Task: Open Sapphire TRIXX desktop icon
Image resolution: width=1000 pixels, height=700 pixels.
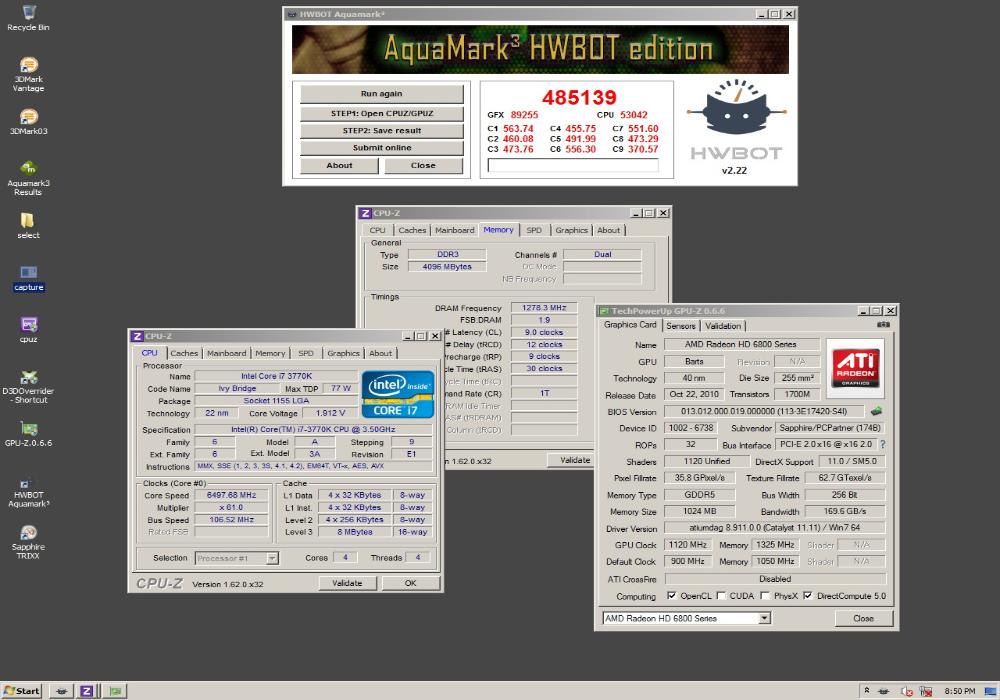Action: pos(28,542)
